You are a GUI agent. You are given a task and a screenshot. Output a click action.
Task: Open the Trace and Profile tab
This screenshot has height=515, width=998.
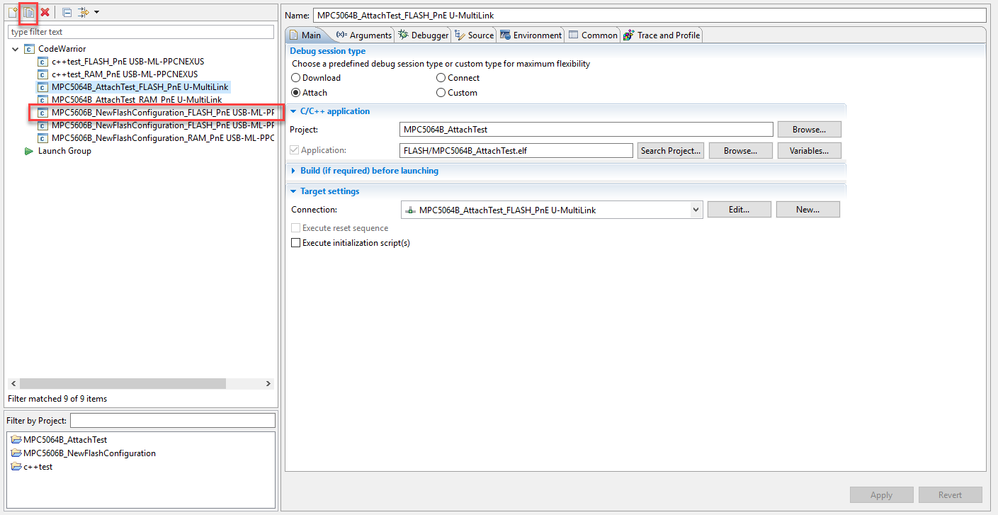pos(661,35)
